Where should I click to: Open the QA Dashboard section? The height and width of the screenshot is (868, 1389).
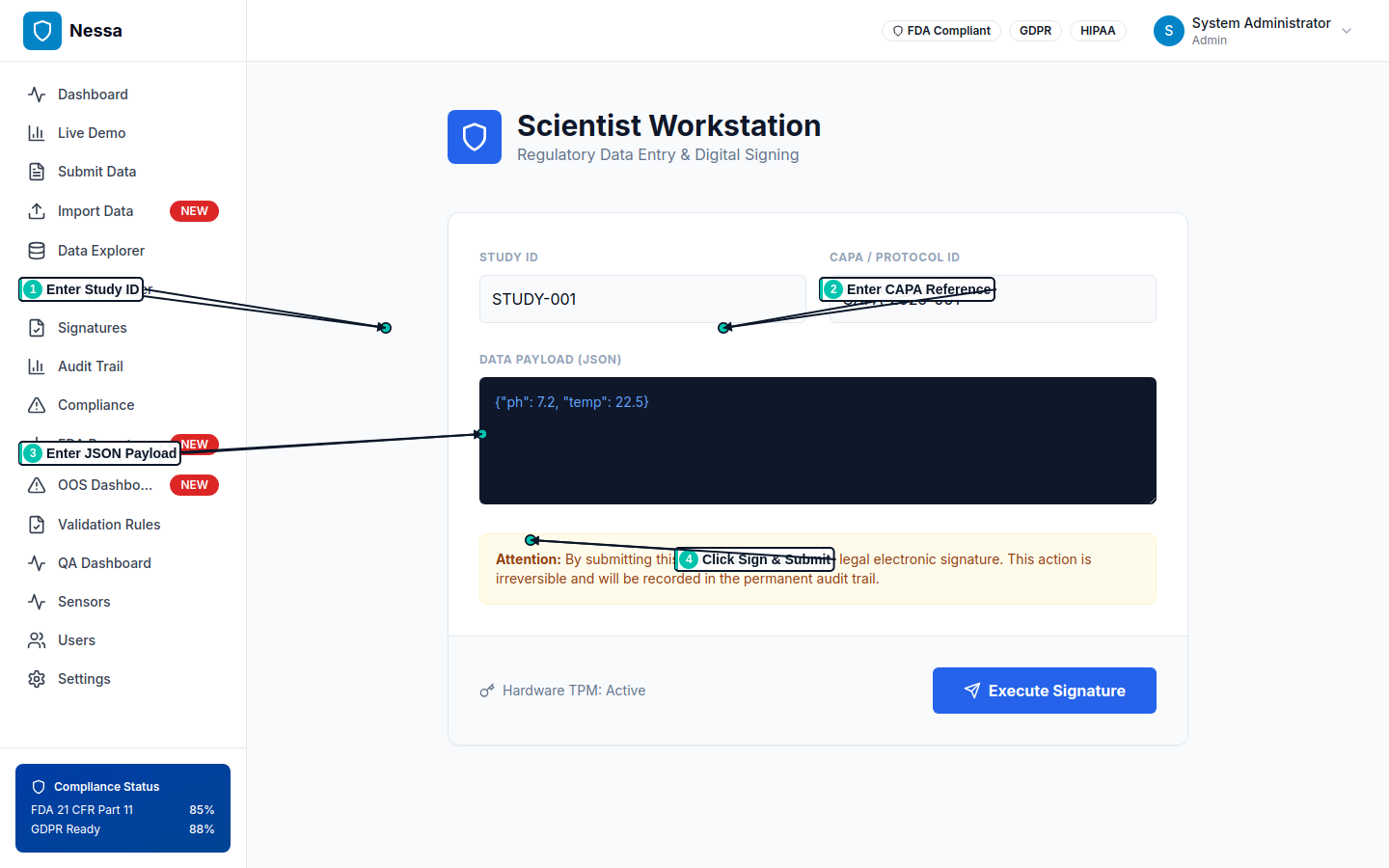coord(102,562)
